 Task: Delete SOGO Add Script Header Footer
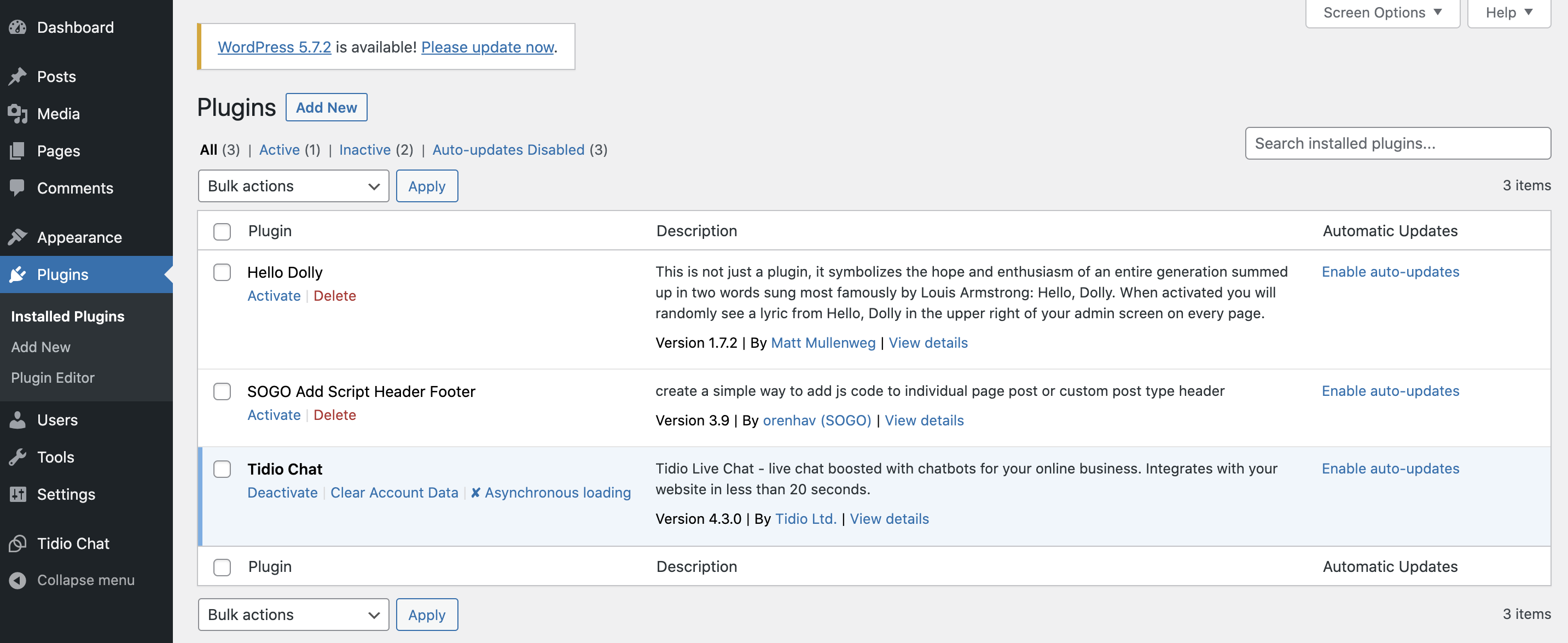pos(335,415)
